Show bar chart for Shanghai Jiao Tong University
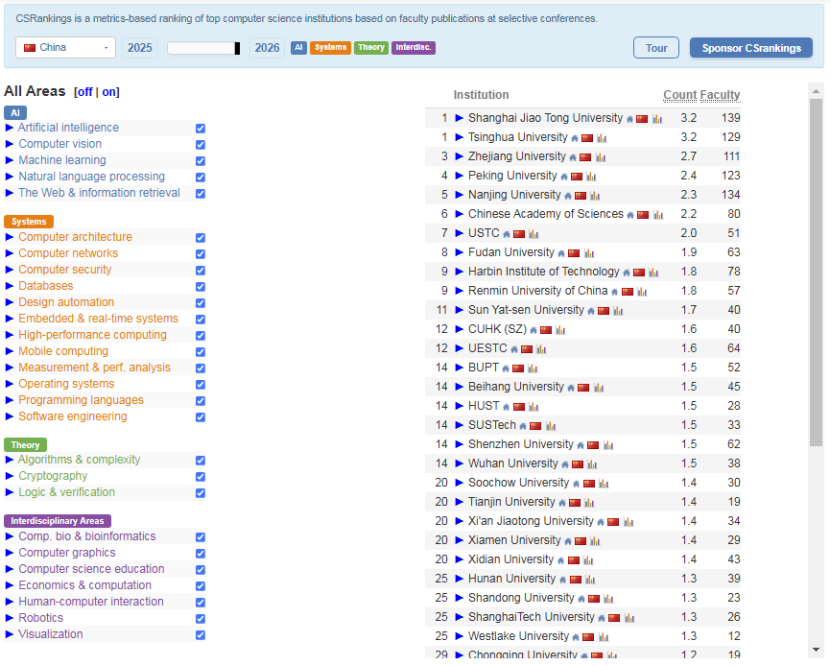 [x=657, y=119]
